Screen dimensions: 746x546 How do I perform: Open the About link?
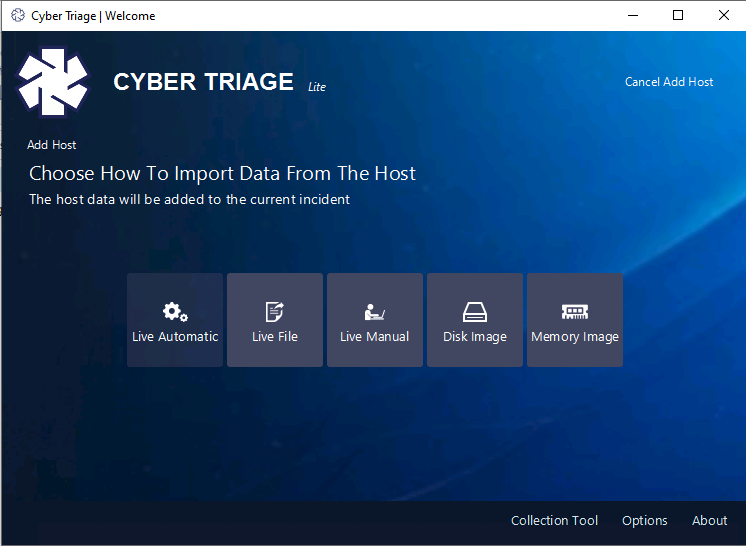point(709,520)
